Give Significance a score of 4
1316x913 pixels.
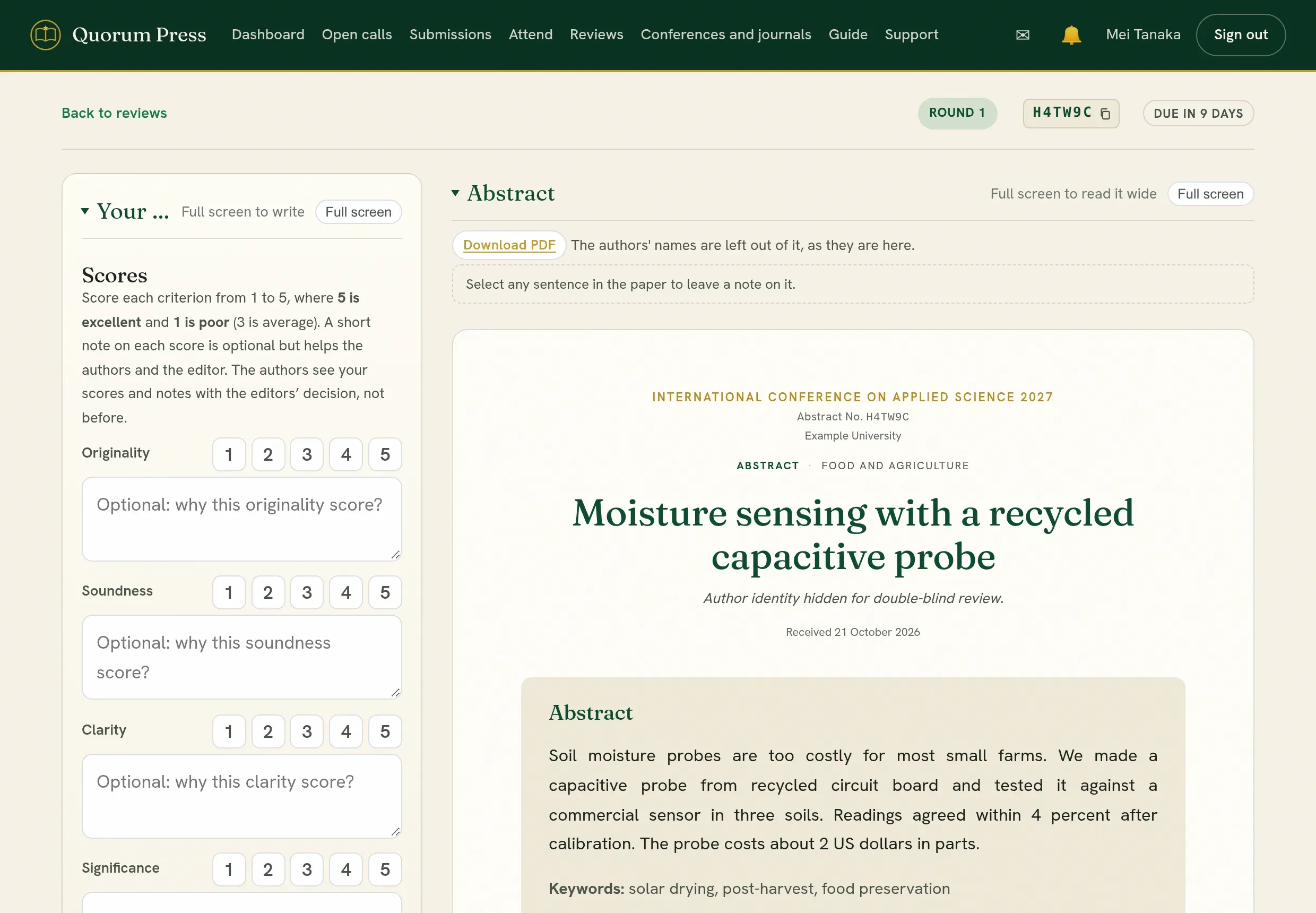pyautogui.click(x=346, y=869)
